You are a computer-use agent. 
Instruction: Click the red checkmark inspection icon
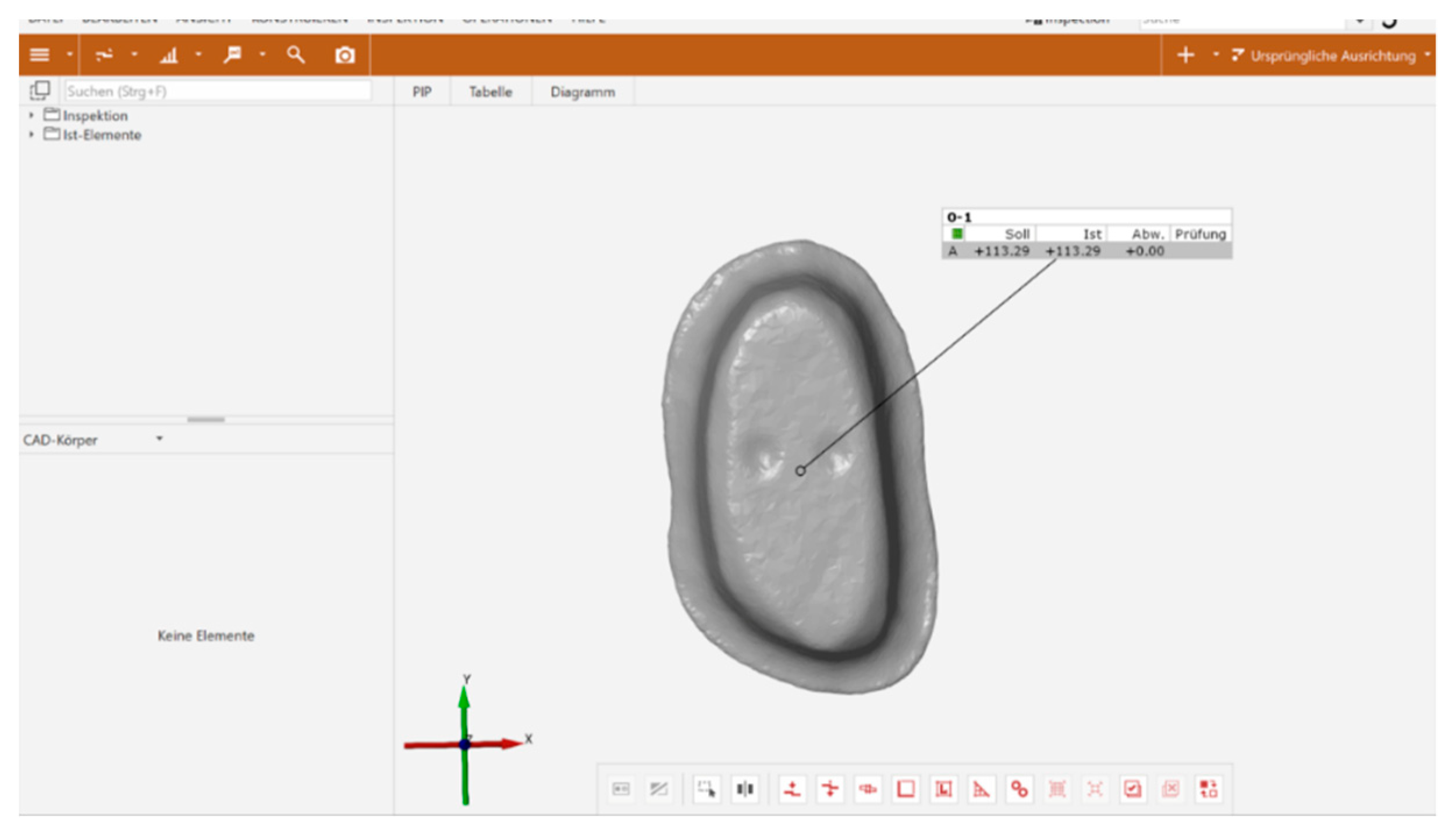tap(1132, 789)
